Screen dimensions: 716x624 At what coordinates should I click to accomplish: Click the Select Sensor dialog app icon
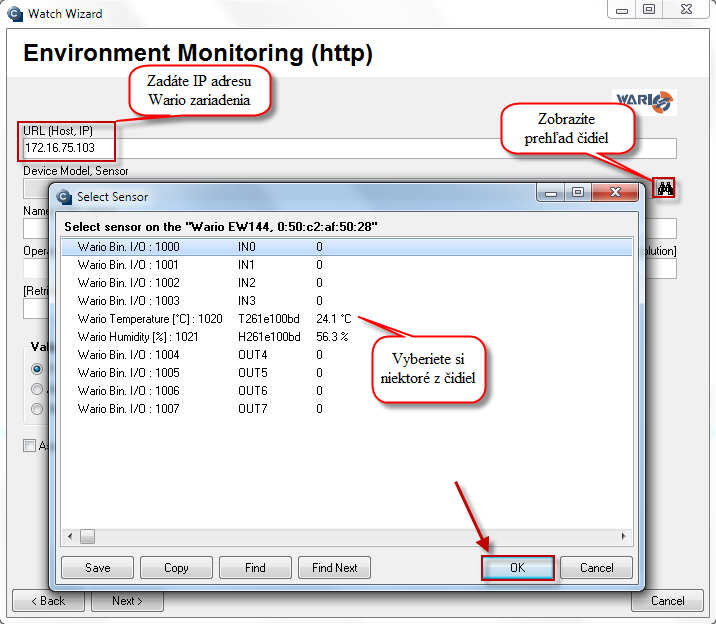(x=64, y=197)
